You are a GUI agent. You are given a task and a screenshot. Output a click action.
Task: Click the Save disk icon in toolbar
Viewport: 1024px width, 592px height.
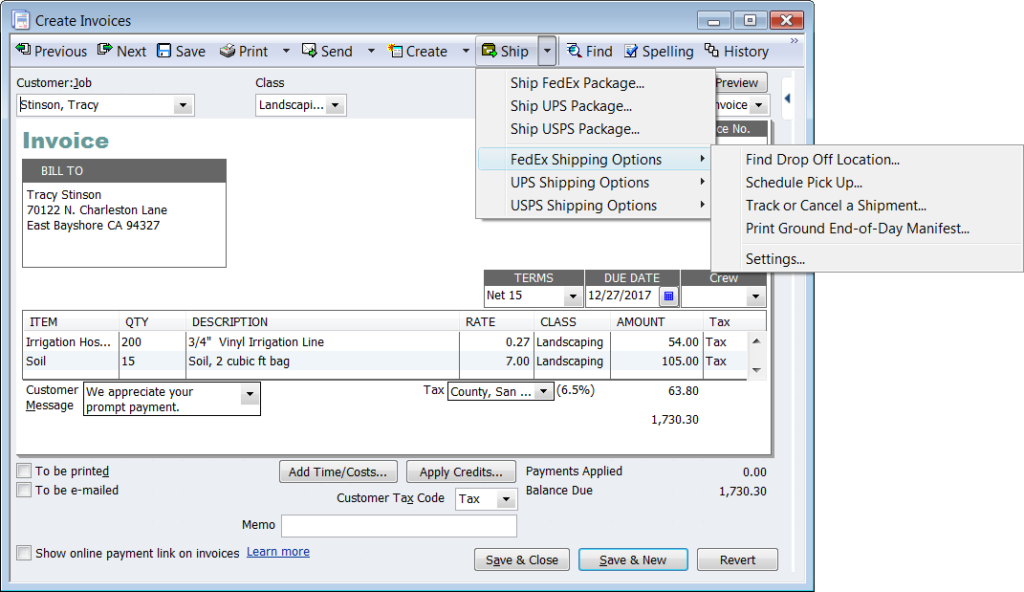coord(164,51)
